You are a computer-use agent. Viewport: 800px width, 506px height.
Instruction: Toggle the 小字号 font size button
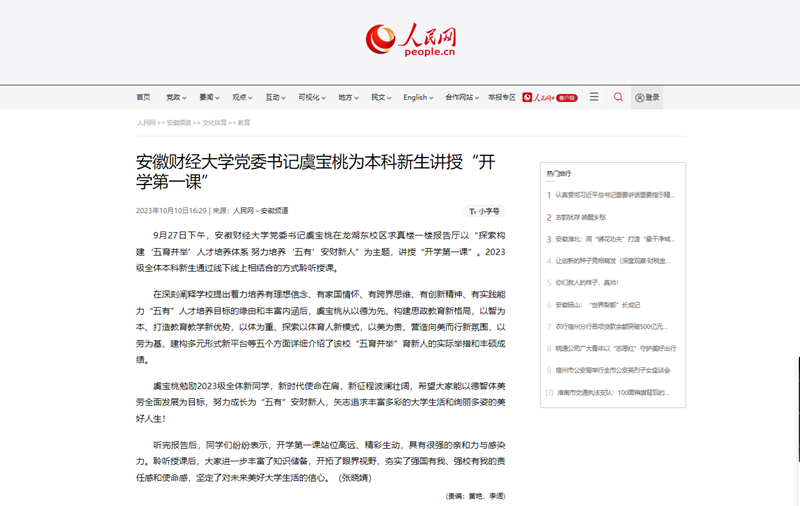click(x=485, y=211)
